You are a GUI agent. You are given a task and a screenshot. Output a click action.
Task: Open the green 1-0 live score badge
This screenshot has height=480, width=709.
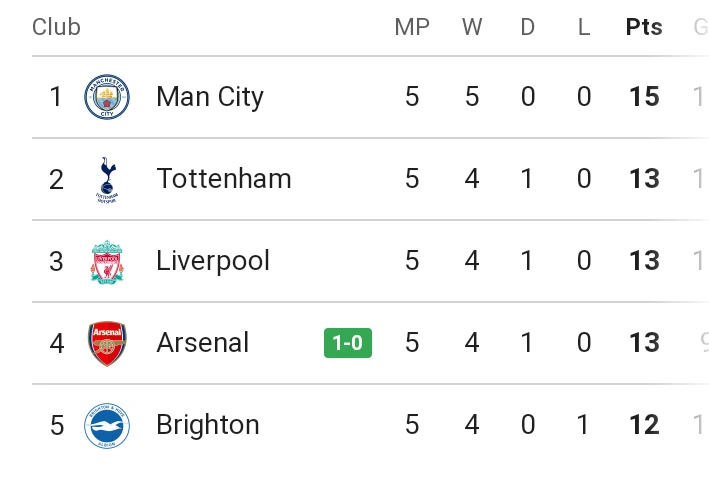[348, 343]
